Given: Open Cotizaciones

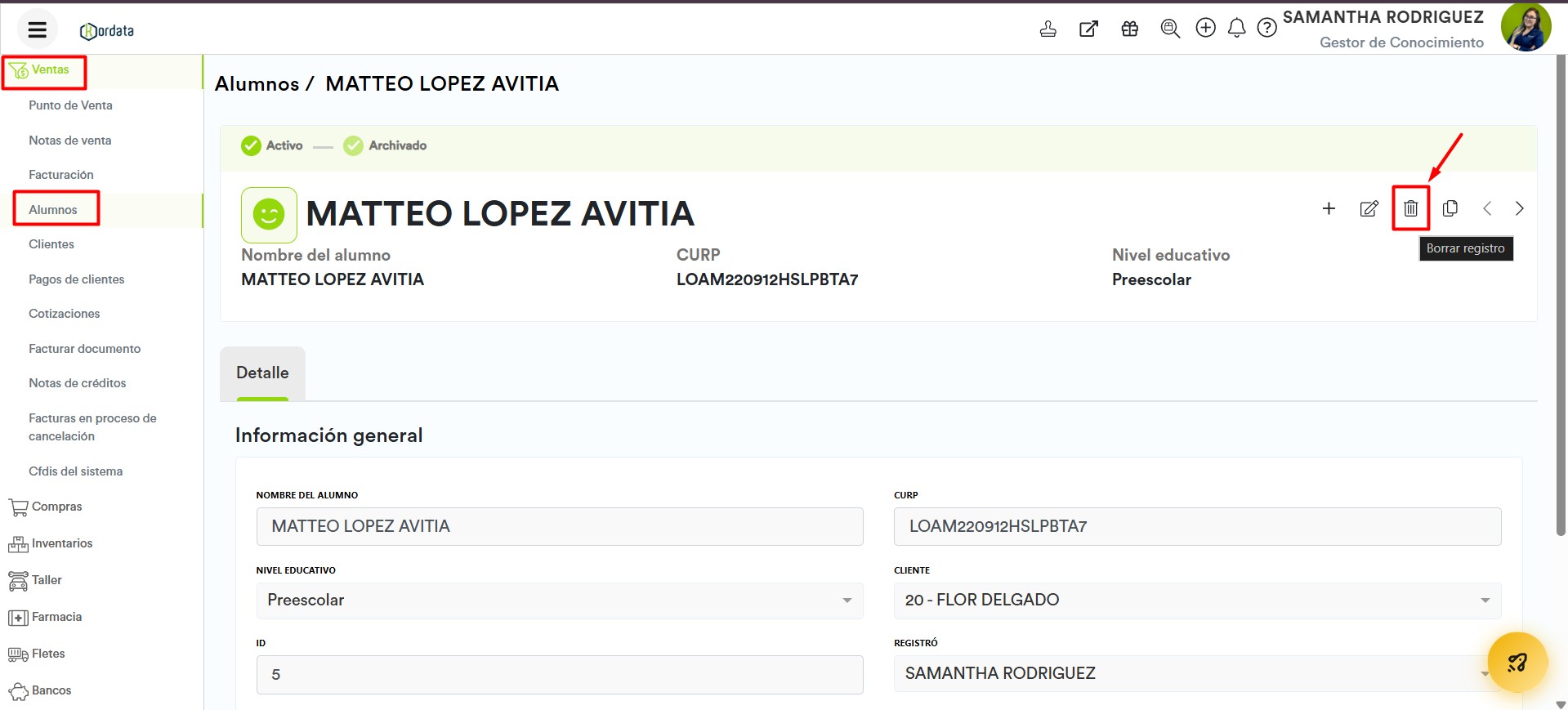Looking at the screenshot, I should 65,314.
